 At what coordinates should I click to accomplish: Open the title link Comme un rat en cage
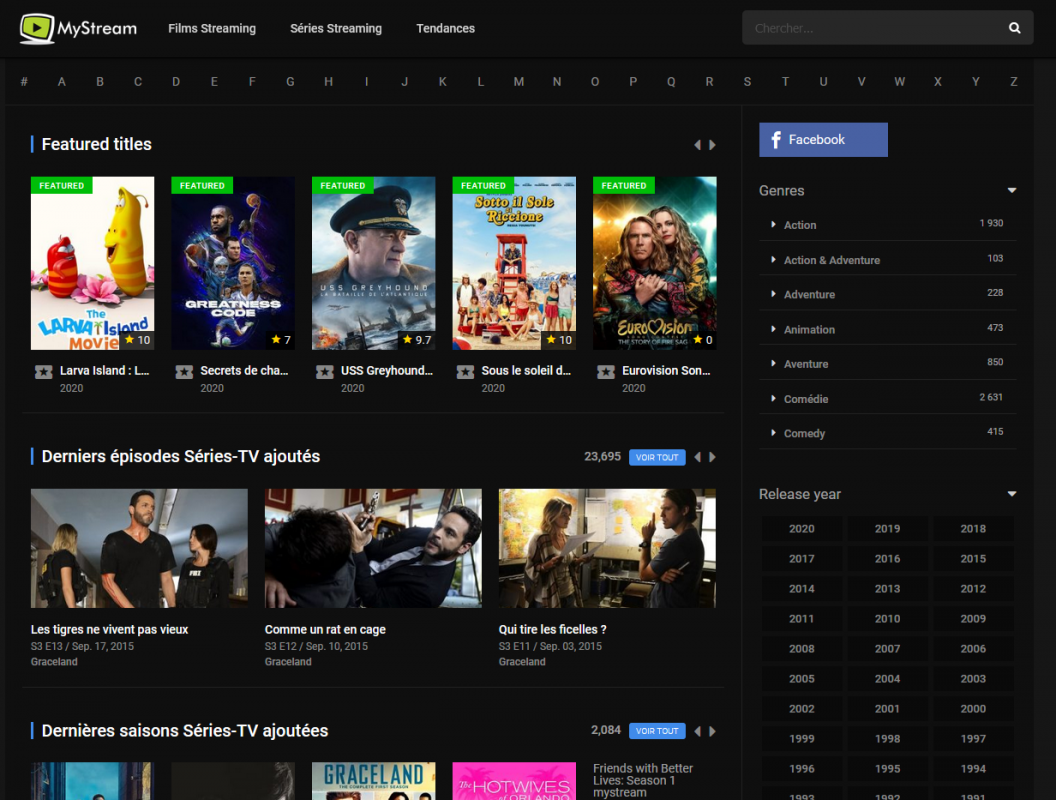(x=325, y=630)
